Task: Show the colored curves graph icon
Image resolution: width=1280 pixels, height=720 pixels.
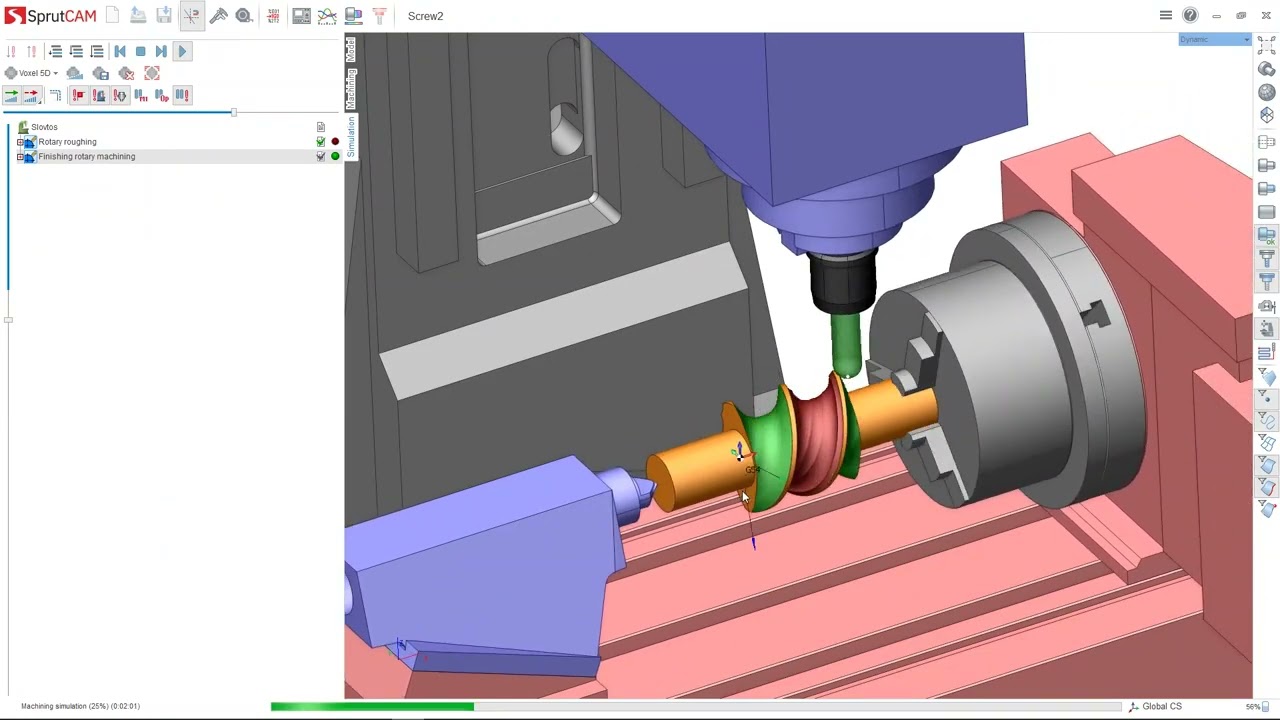Action: 327,16
